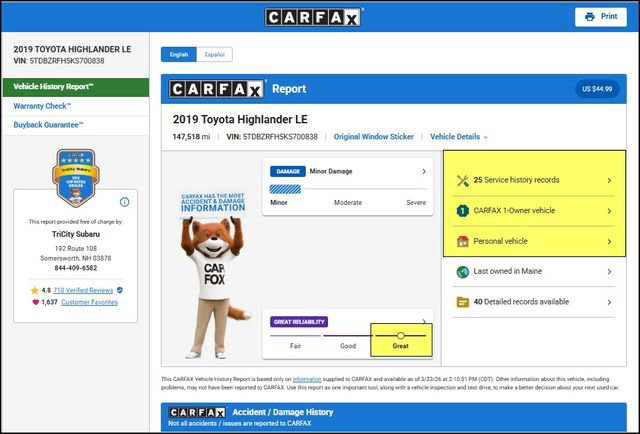Open the Original Window Sticker link
The image size is (640, 434).
pyautogui.click(x=375, y=136)
